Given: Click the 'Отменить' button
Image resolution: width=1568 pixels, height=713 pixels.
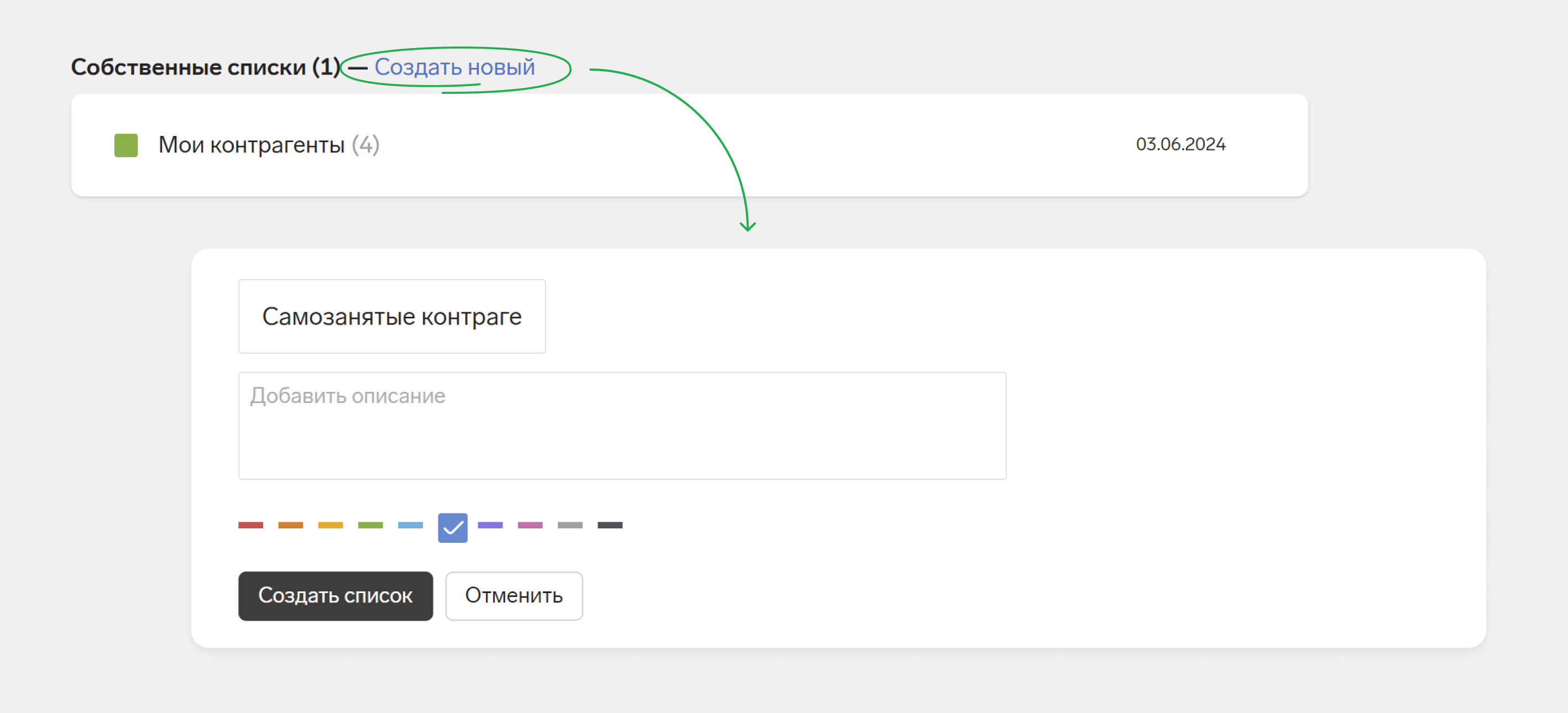Looking at the screenshot, I should [514, 596].
